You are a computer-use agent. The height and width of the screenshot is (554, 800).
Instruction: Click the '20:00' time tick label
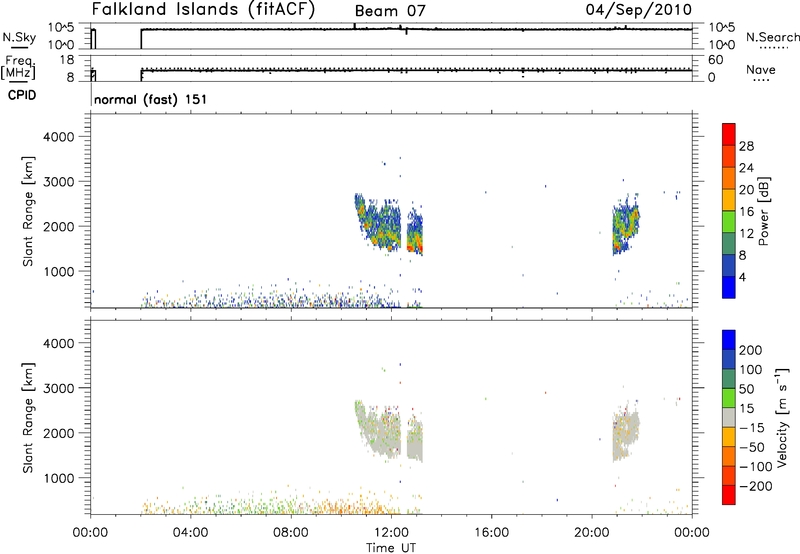pyautogui.click(x=592, y=533)
